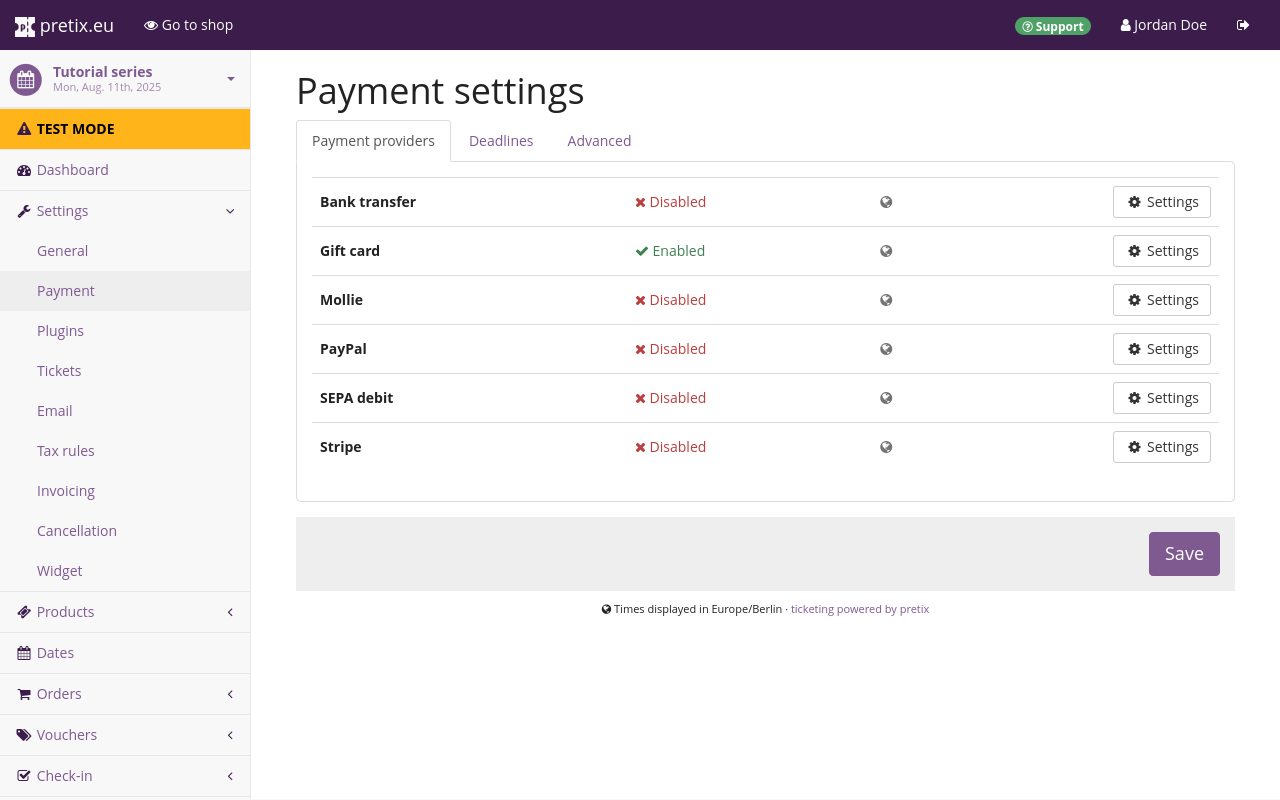The width and height of the screenshot is (1280, 800).
Task: Click the SEPA debit provider name
Action: coord(356,398)
